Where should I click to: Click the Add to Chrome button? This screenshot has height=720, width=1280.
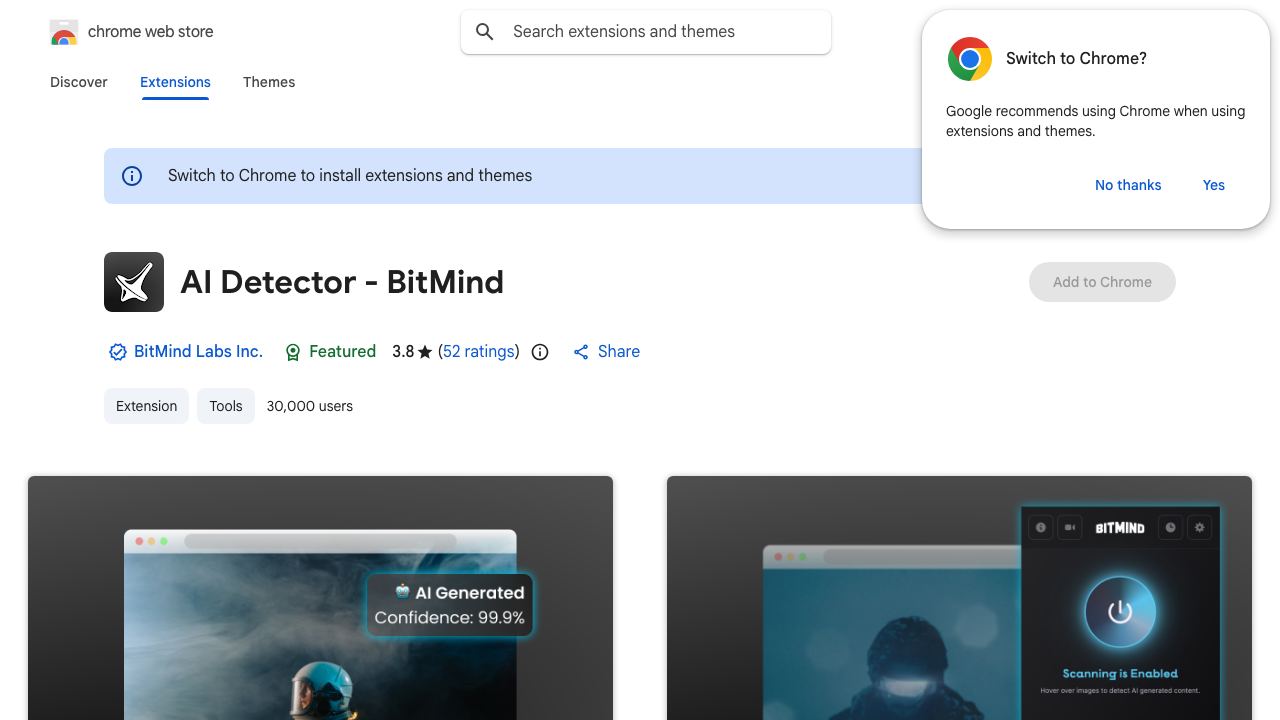coord(1102,282)
